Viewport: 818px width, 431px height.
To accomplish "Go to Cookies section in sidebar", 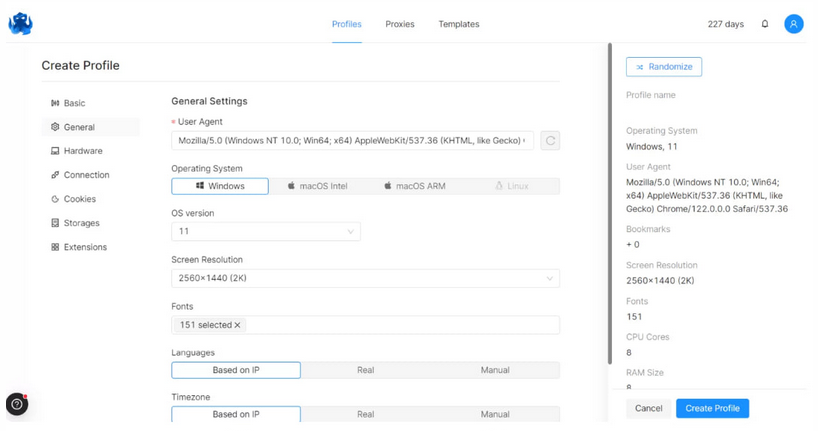I will coord(80,199).
